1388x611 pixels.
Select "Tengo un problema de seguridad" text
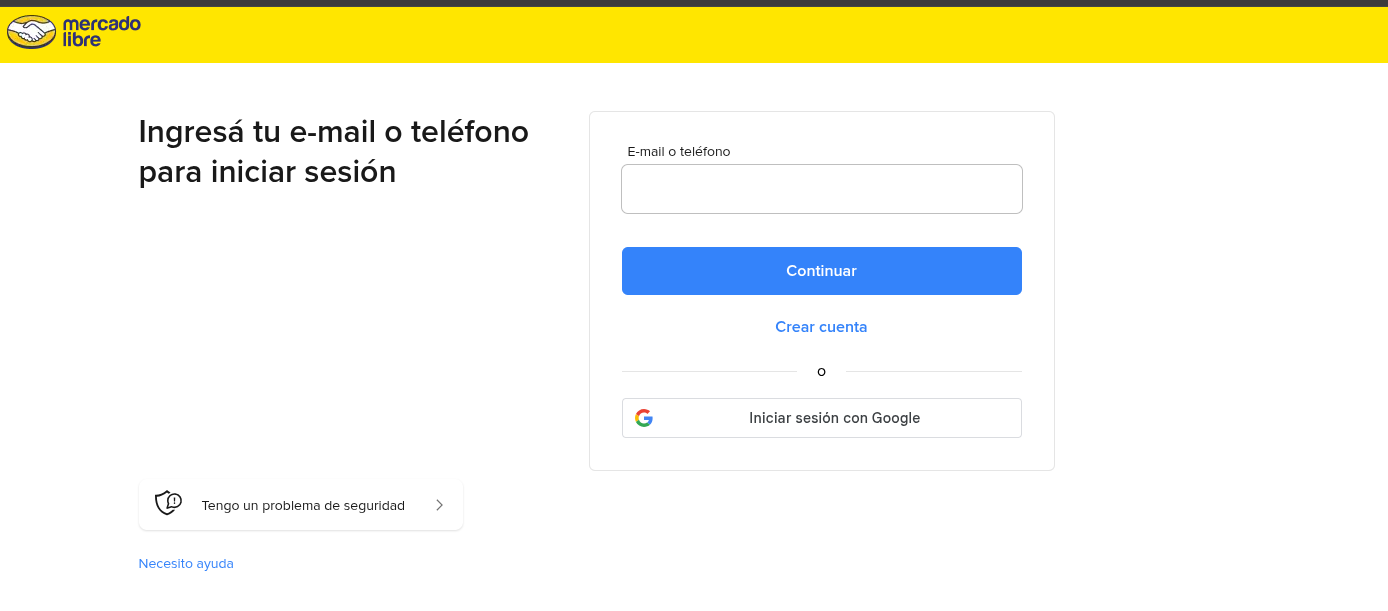(303, 505)
